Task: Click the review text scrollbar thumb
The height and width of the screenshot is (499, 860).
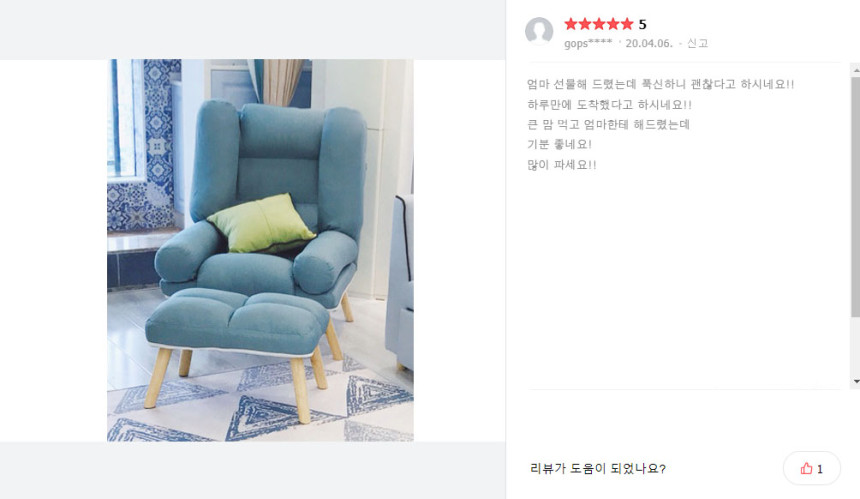Action: (856, 196)
